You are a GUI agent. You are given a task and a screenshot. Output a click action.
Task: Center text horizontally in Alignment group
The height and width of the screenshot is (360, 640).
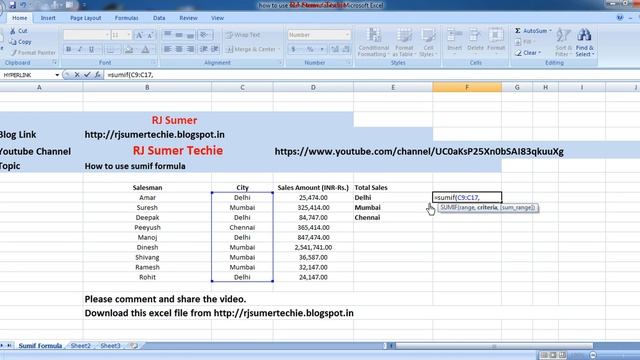click(x=179, y=49)
